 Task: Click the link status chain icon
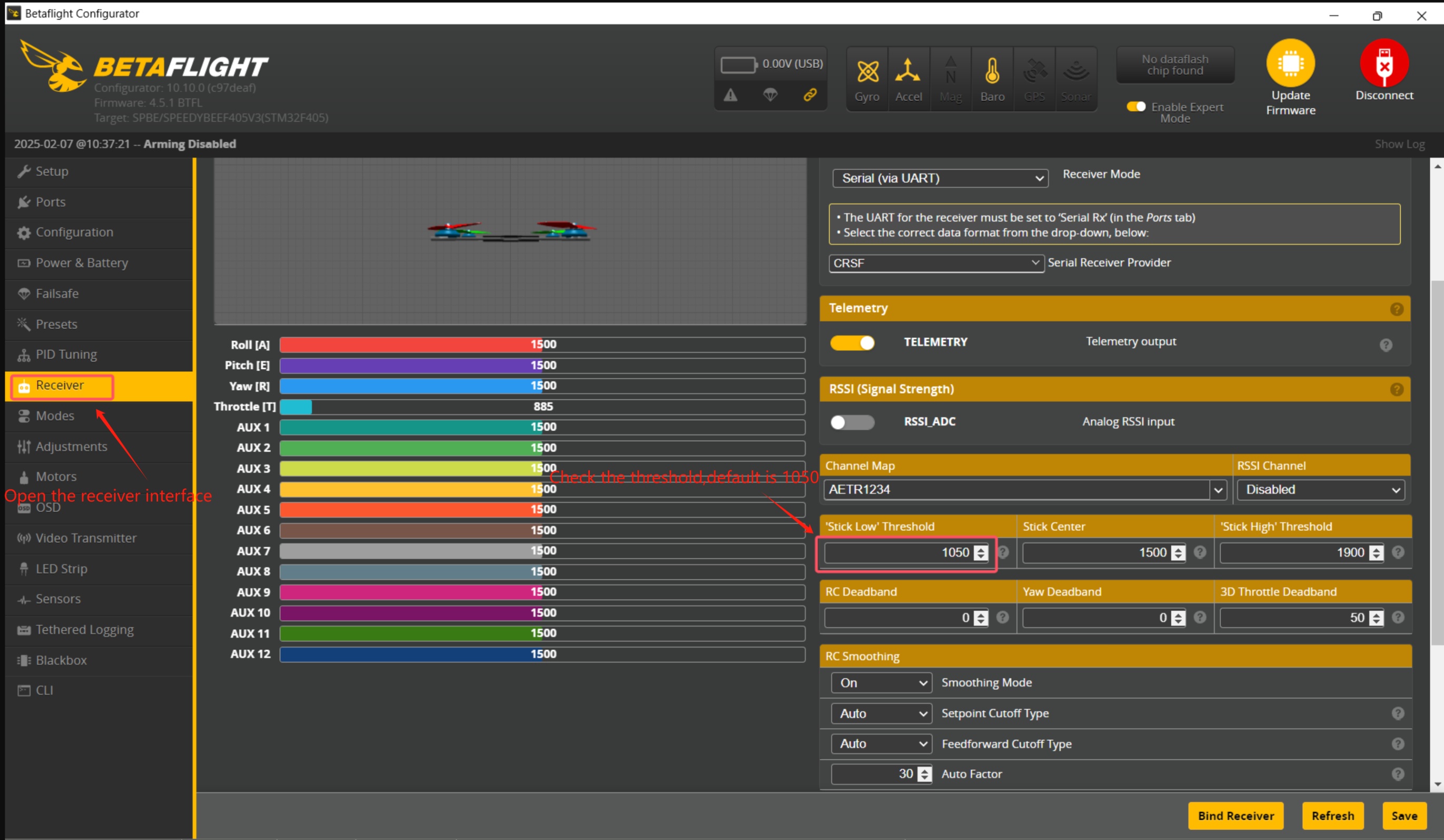coord(809,95)
